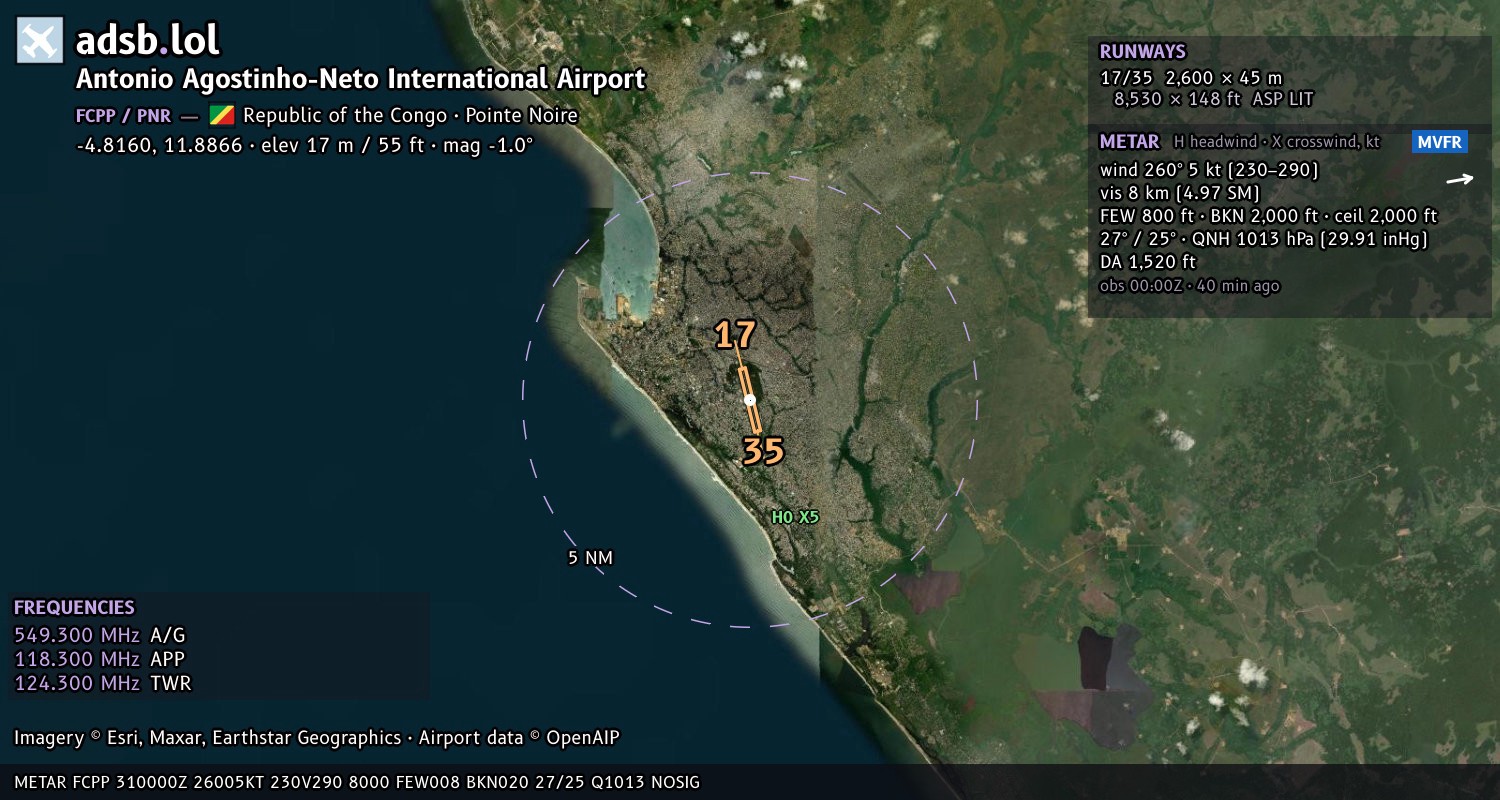Viewport: 1500px width, 800px height.
Task: Click the raw METAR FCPP string at bottom
Action: pos(357,782)
